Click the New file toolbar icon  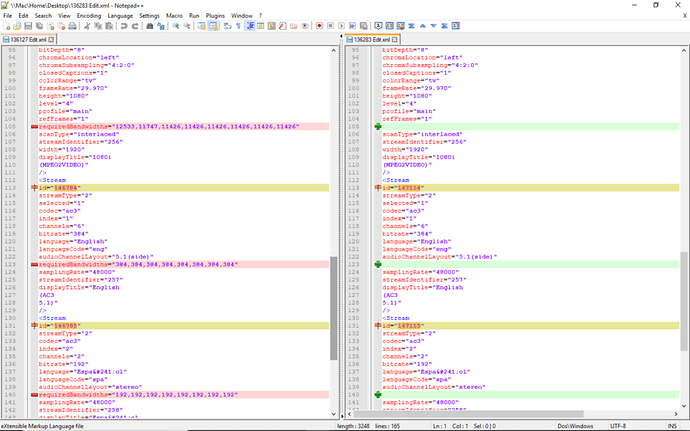point(8,27)
